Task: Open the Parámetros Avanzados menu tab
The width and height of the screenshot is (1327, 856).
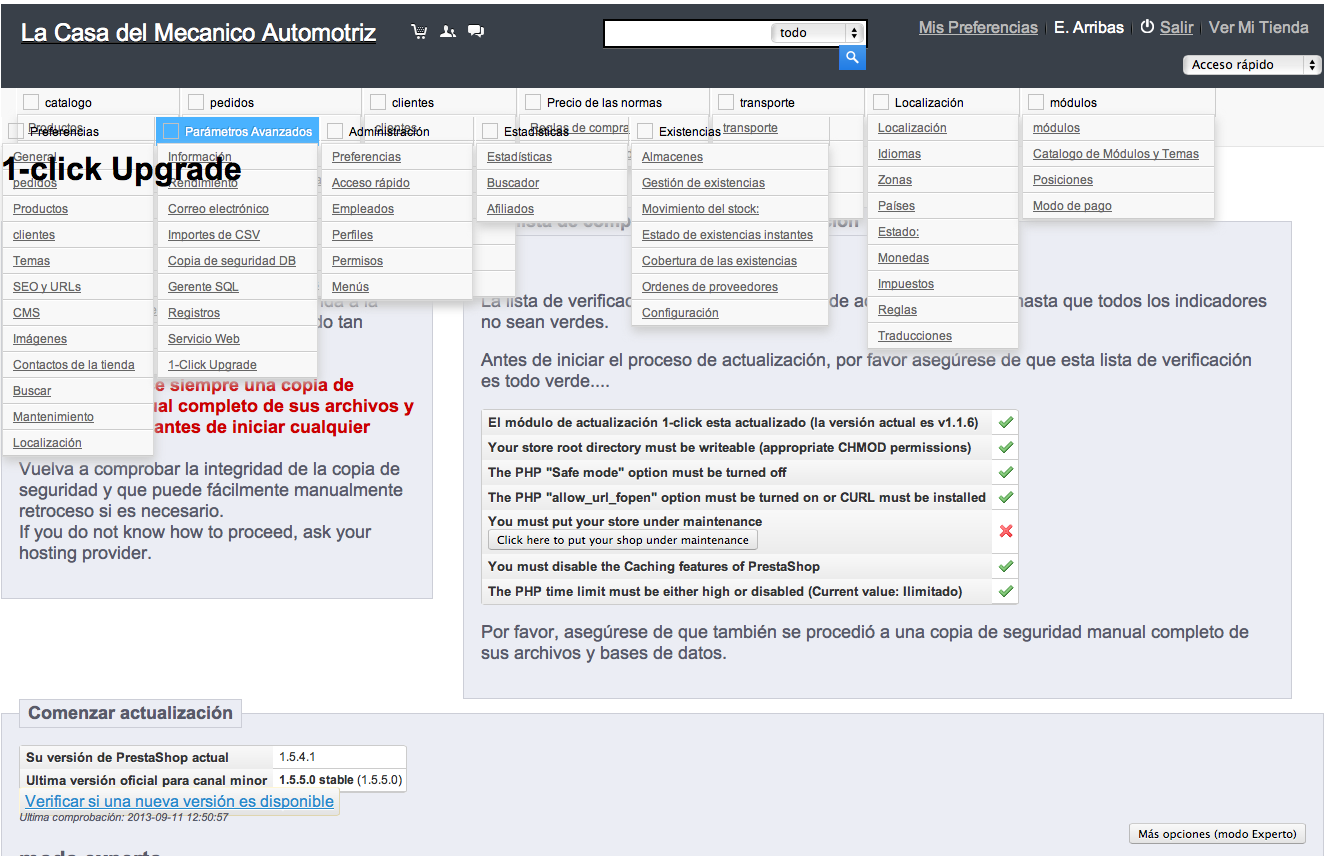Action: point(237,131)
